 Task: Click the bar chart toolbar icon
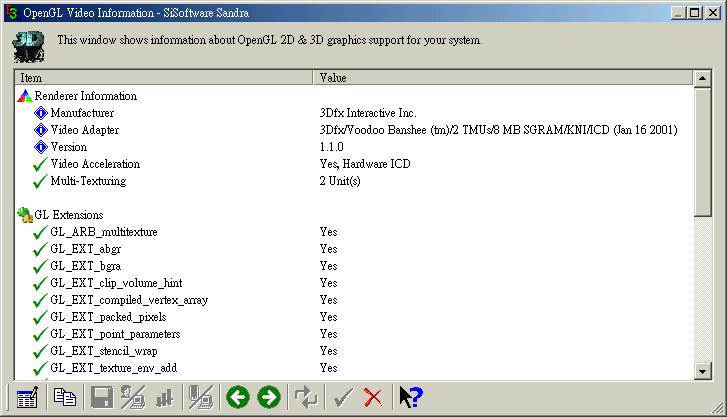tap(164, 398)
